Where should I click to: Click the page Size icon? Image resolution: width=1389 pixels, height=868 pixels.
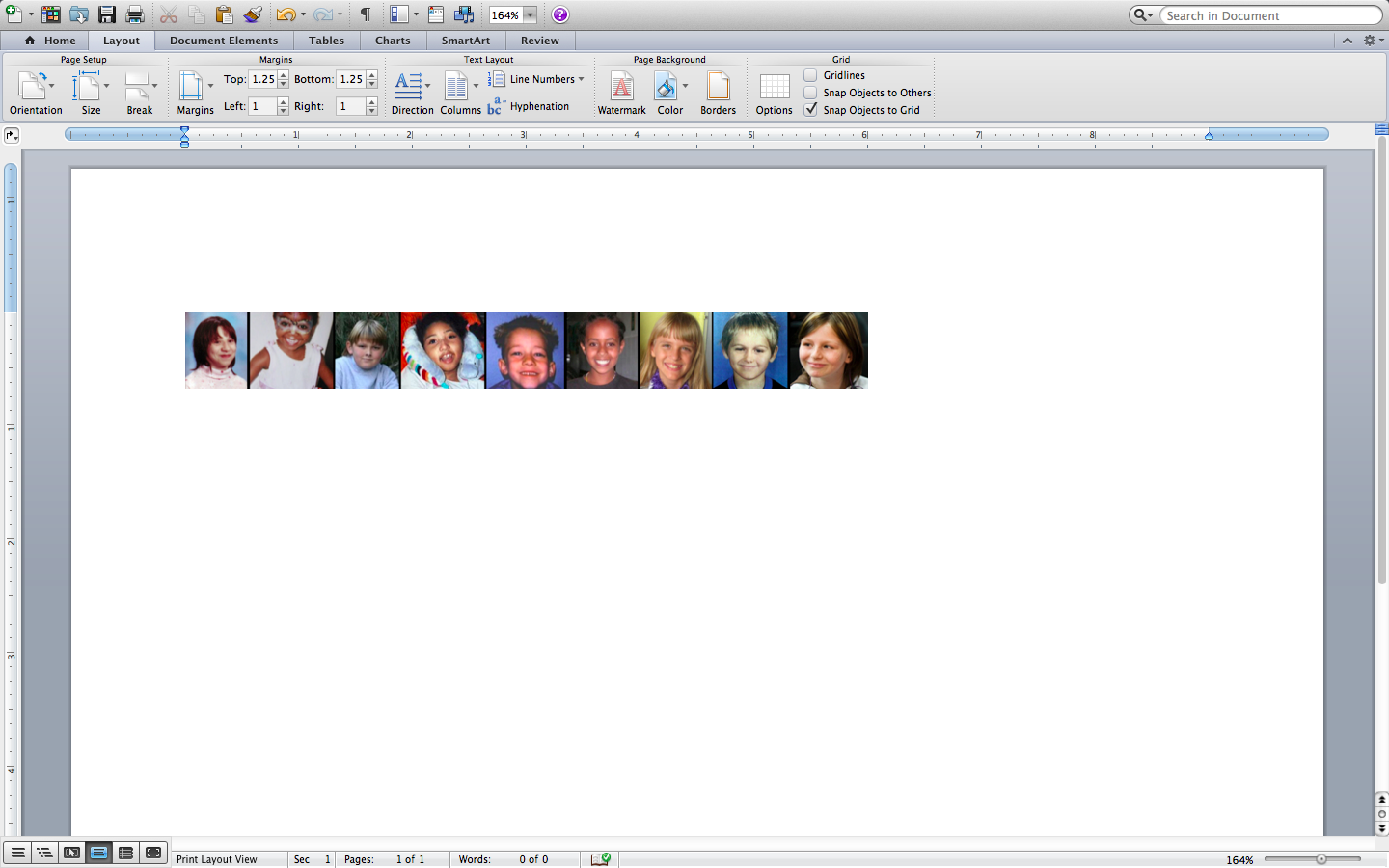pos(87,87)
